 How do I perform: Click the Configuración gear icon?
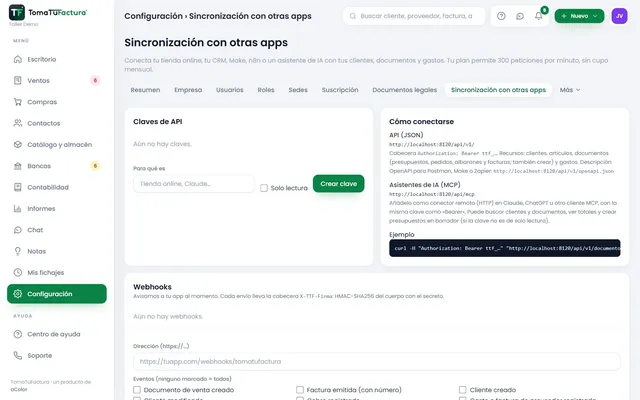18,293
